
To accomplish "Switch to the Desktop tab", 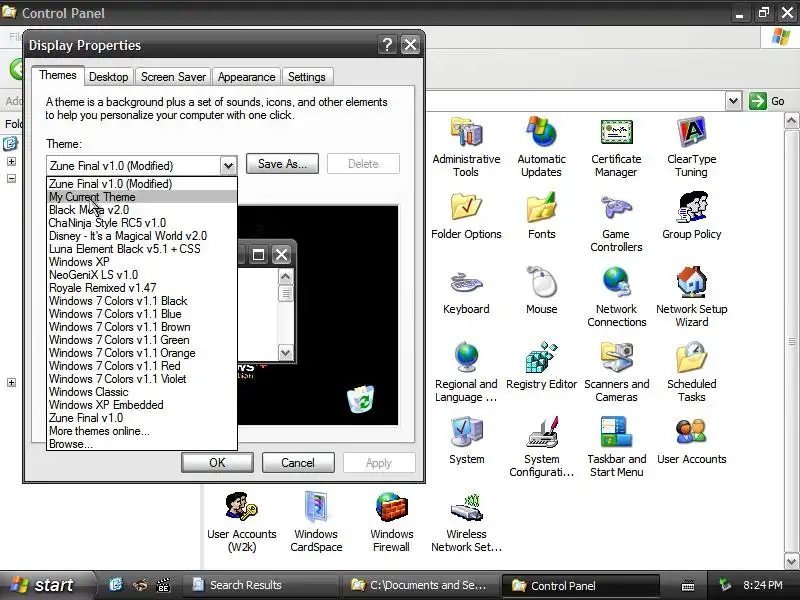I will click(109, 77).
